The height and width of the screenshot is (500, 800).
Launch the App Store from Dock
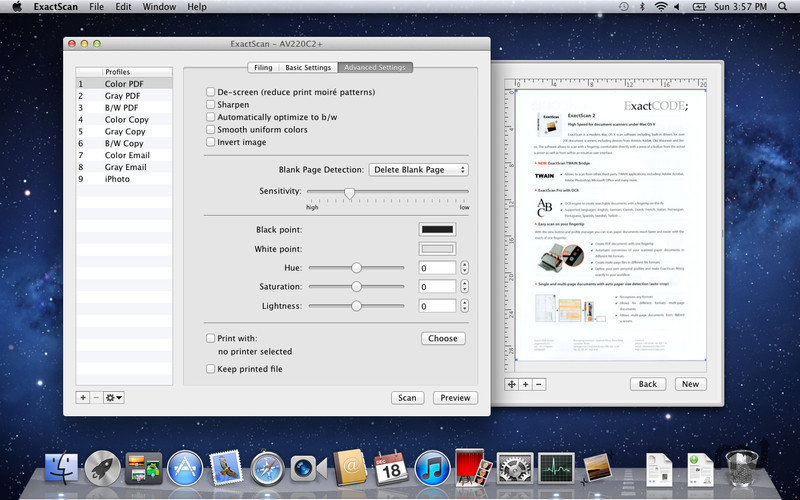coord(185,468)
